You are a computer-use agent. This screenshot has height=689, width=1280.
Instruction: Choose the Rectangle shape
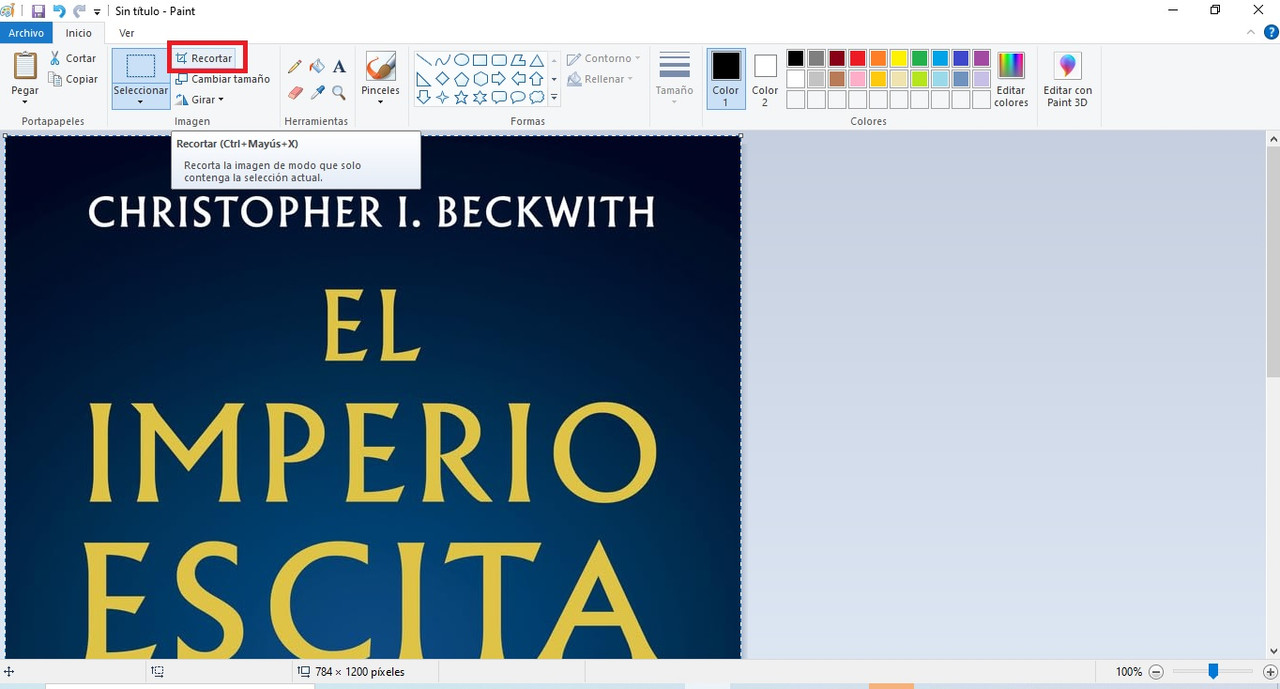[480, 60]
